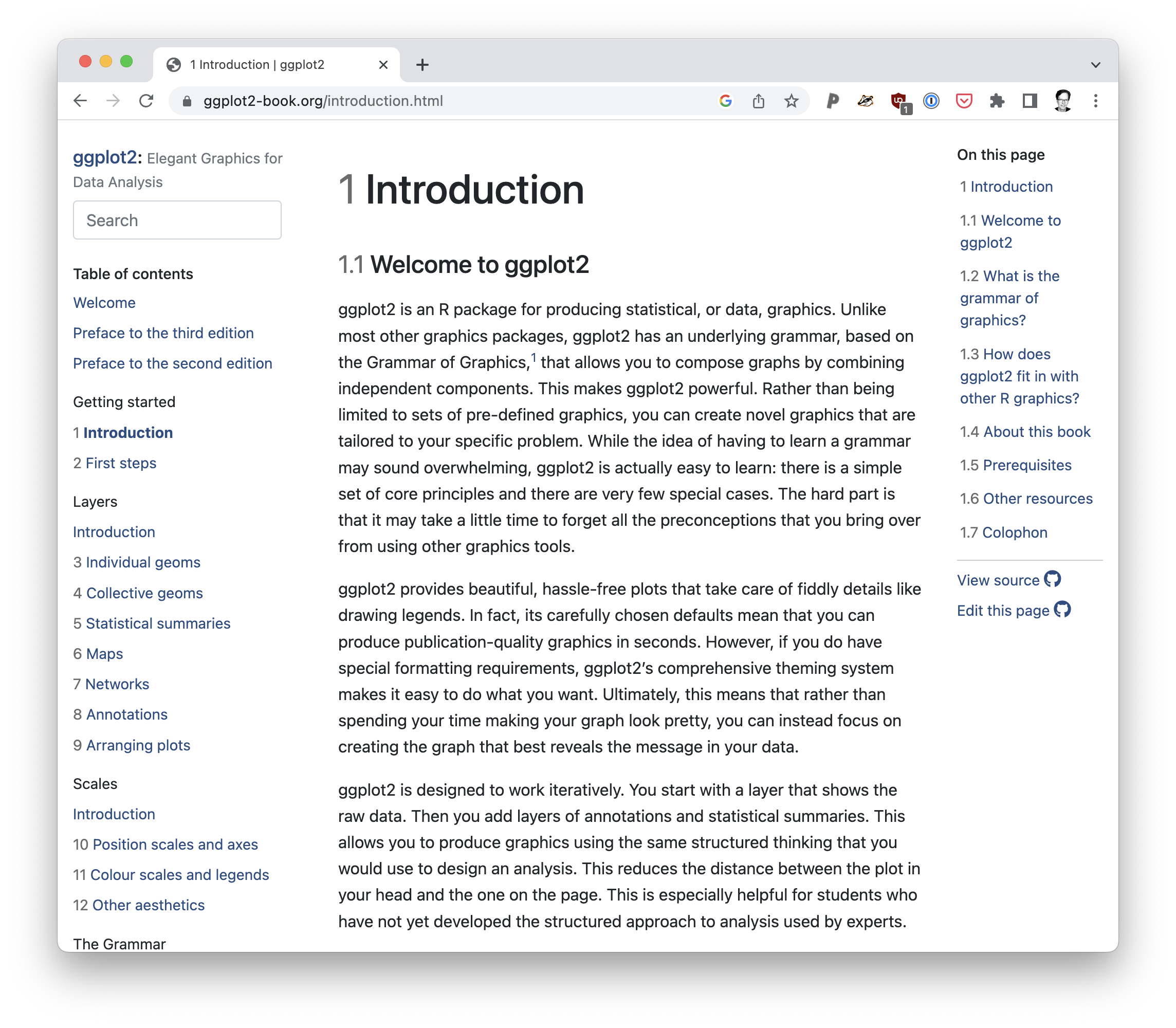
Task: Open the 1Password extension icon
Action: [931, 101]
